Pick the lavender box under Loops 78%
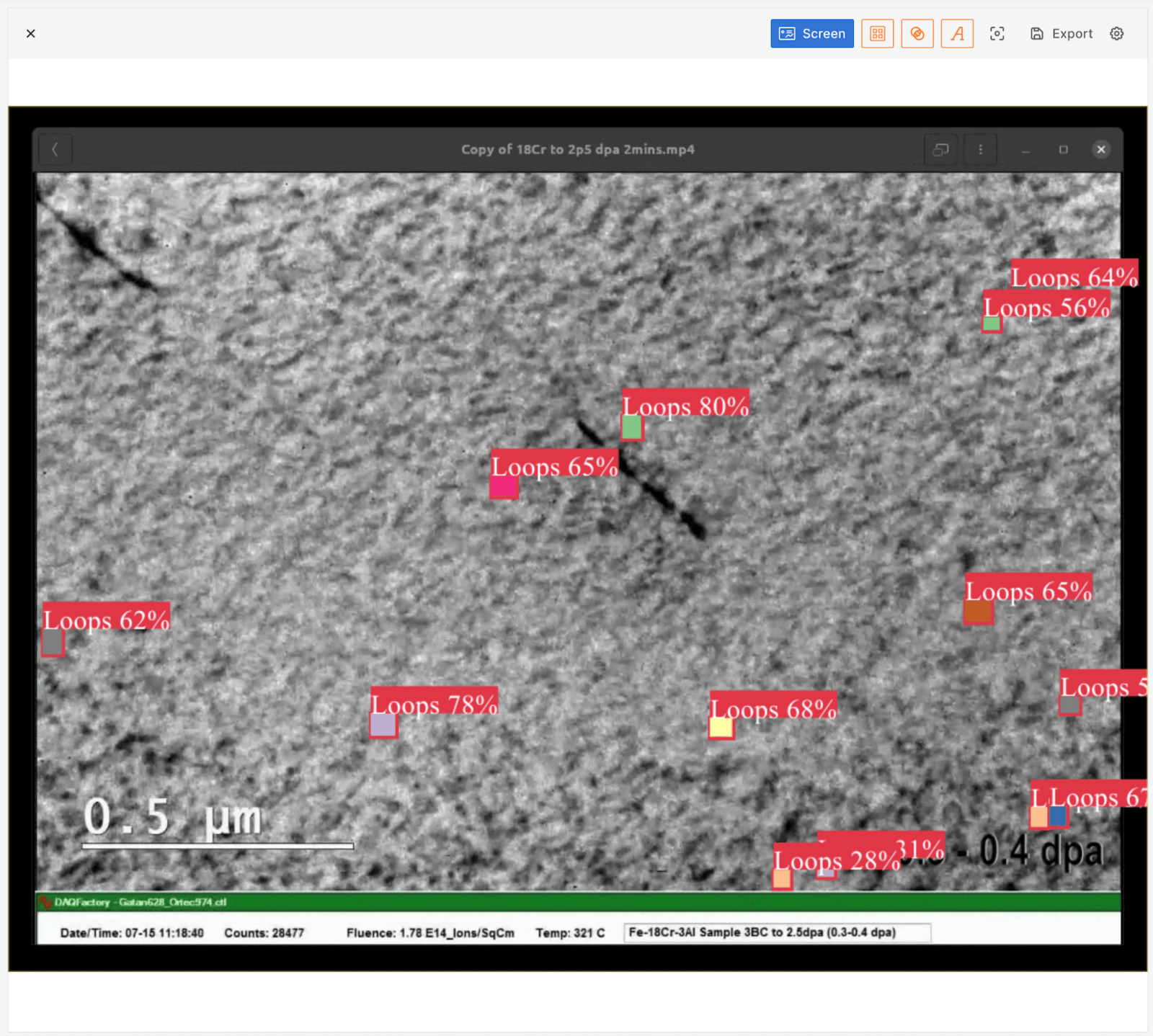 (383, 725)
